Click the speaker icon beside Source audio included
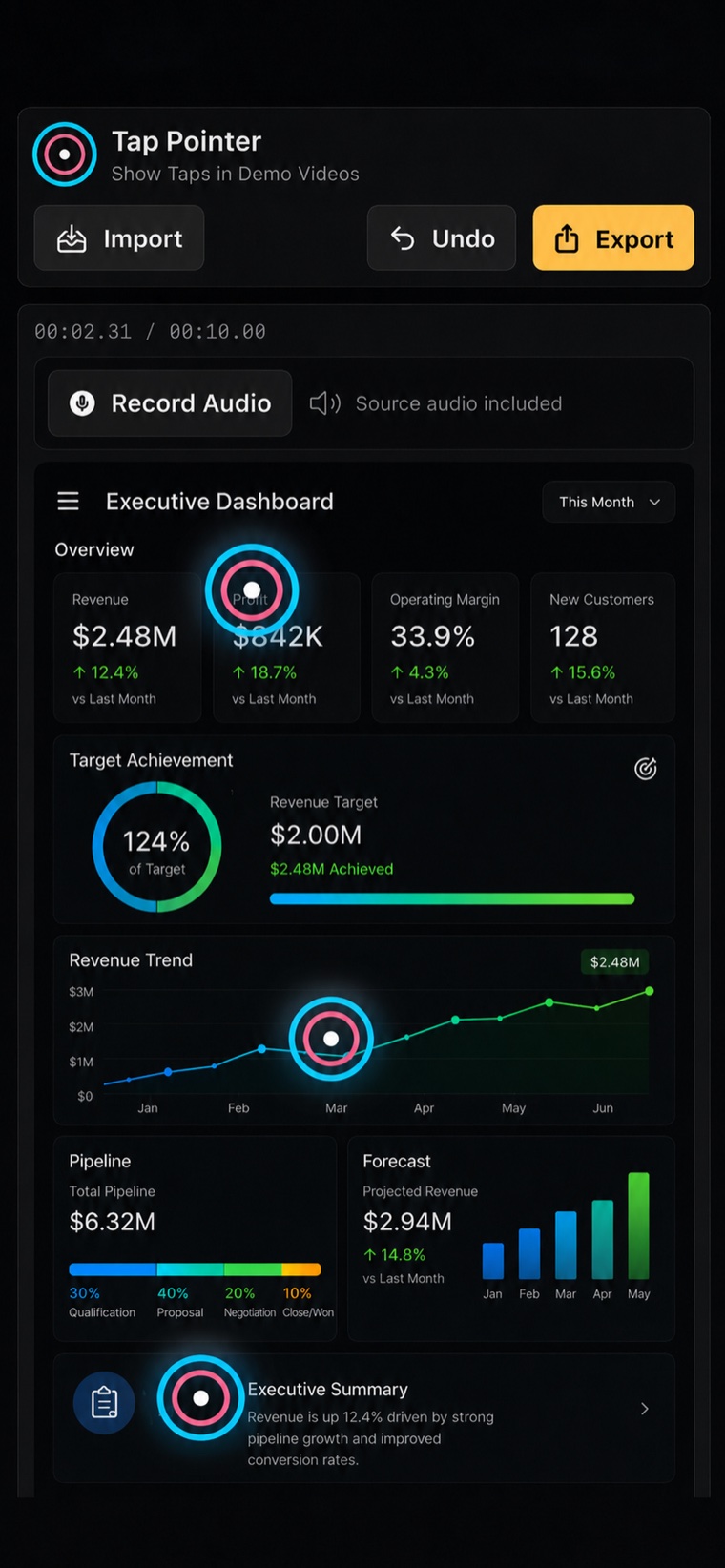 tap(325, 403)
